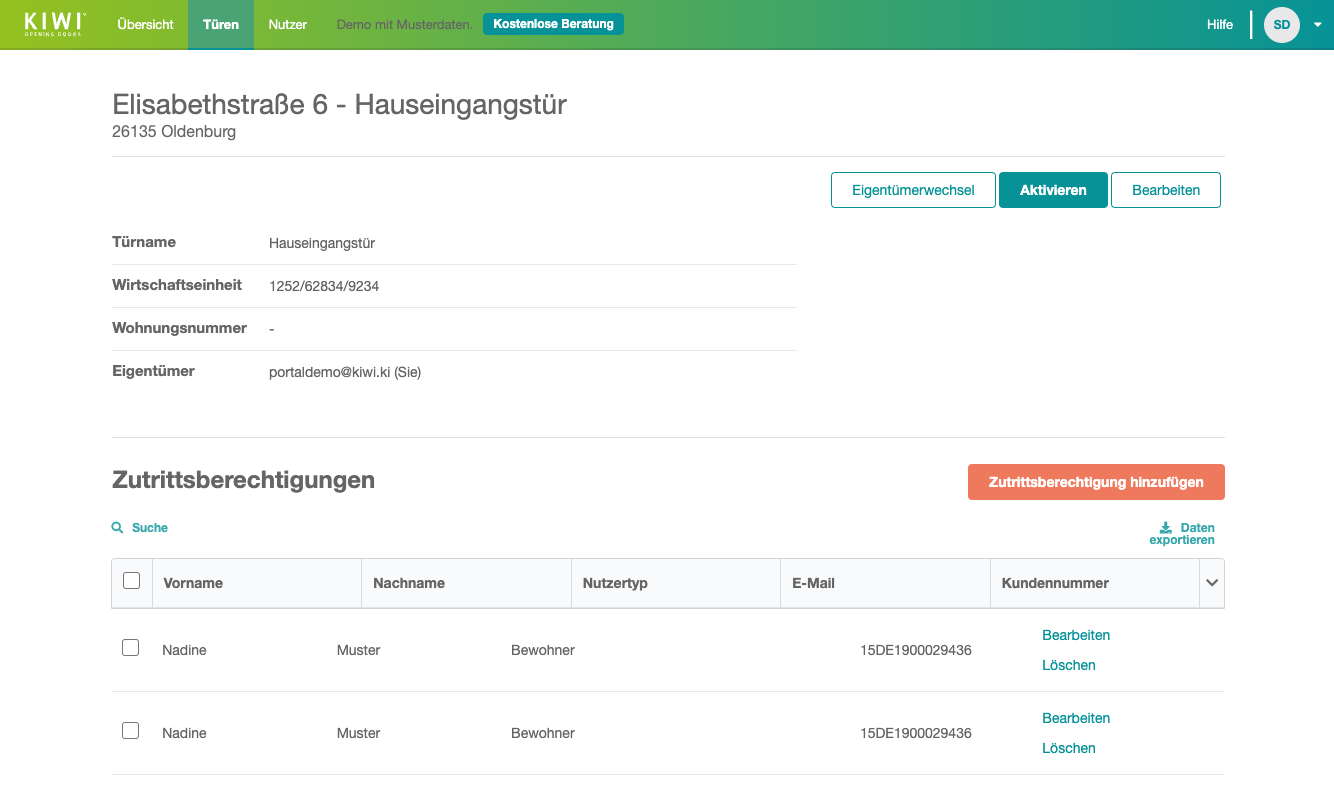Open Eigentümerwechsel dialog
This screenshot has height=794, width=1334.
point(913,190)
